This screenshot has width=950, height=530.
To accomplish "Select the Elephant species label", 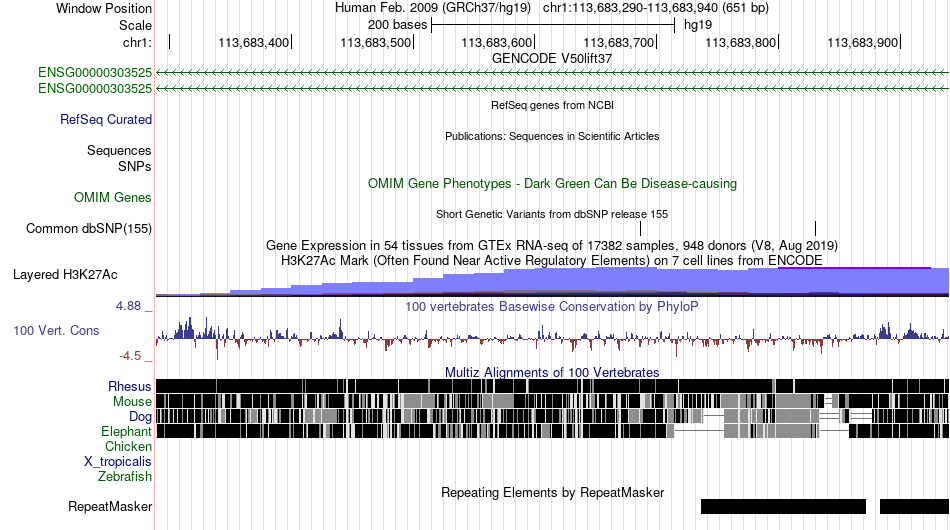I will 126,431.
